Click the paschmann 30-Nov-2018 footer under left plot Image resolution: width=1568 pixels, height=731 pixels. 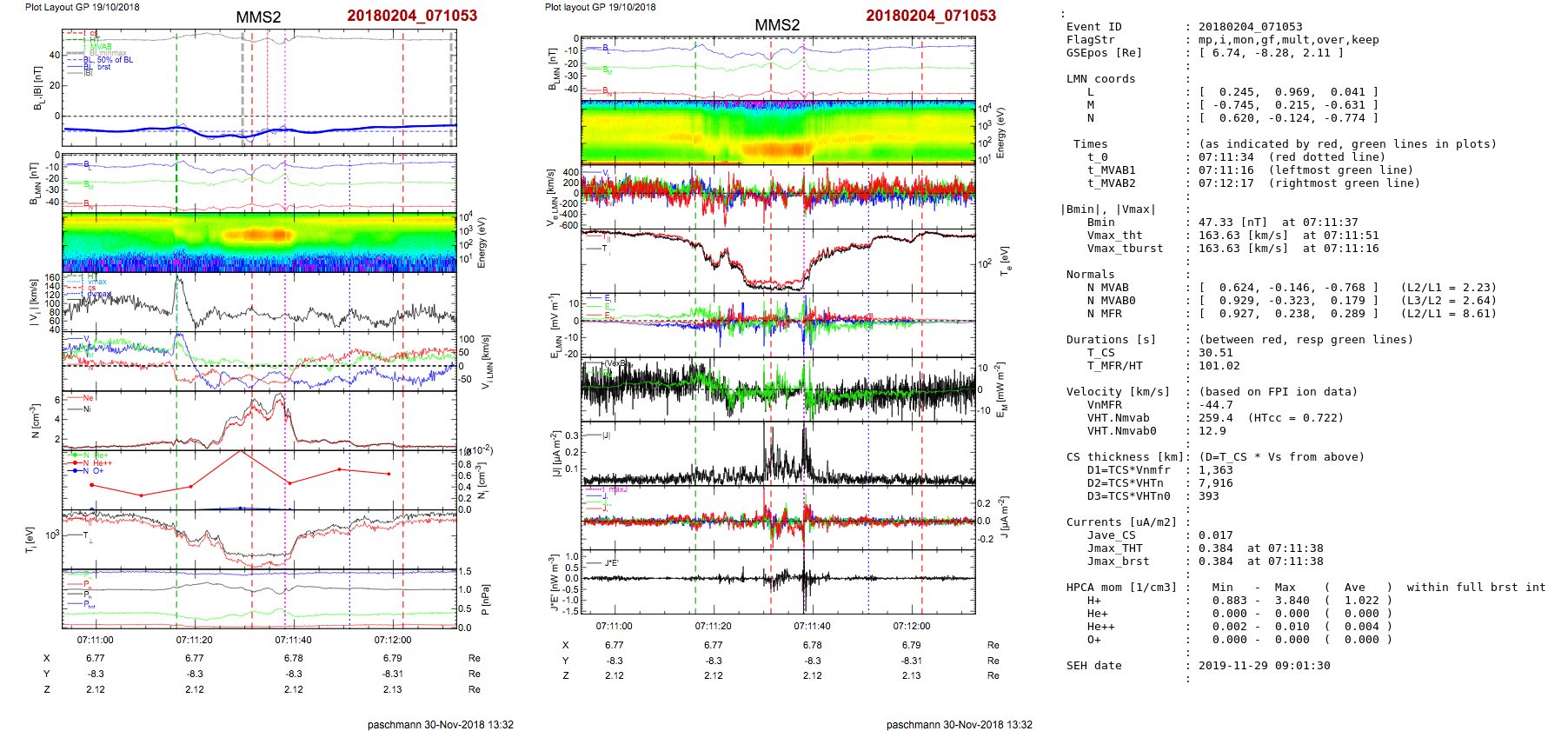[440, 724]
